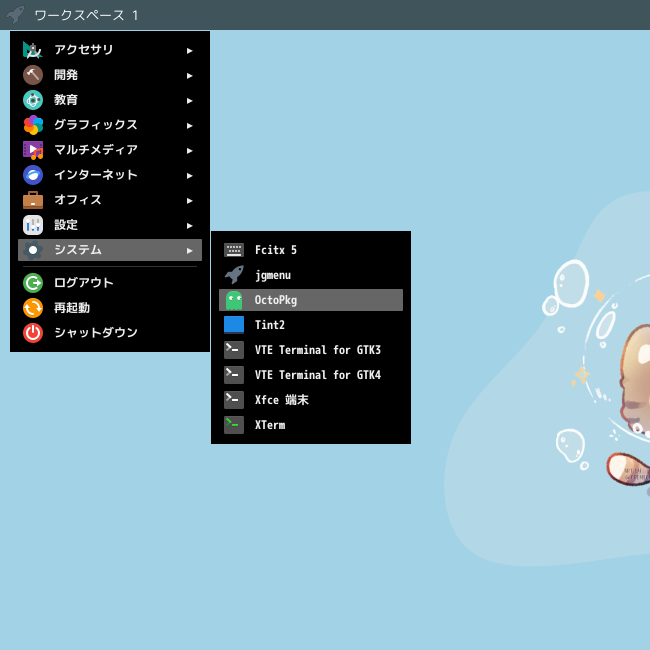Screen dimensions: 650x650
Task: Click the 設定 category label
Action: [66, 225]
